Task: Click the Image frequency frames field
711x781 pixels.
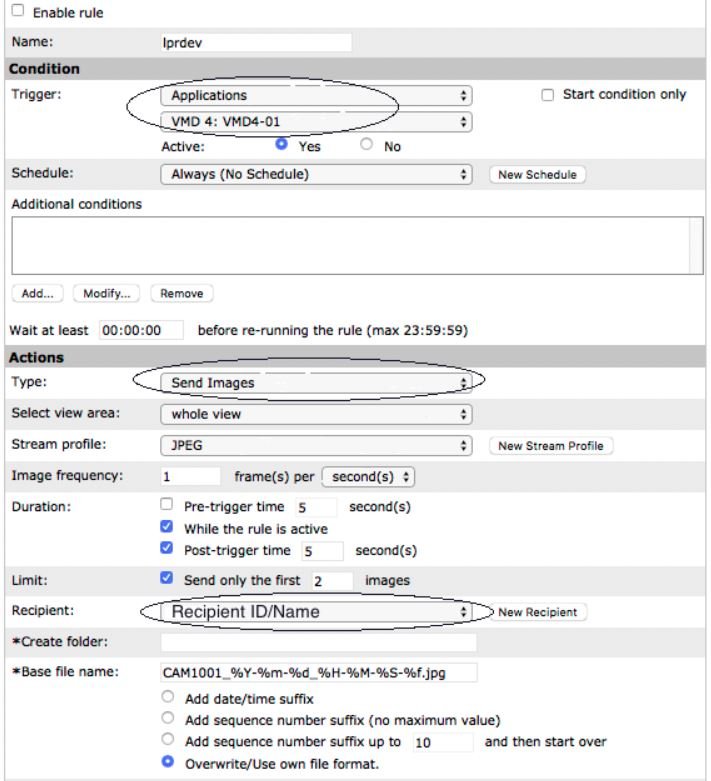Action: pyautogui.click(x=190, y=477)
